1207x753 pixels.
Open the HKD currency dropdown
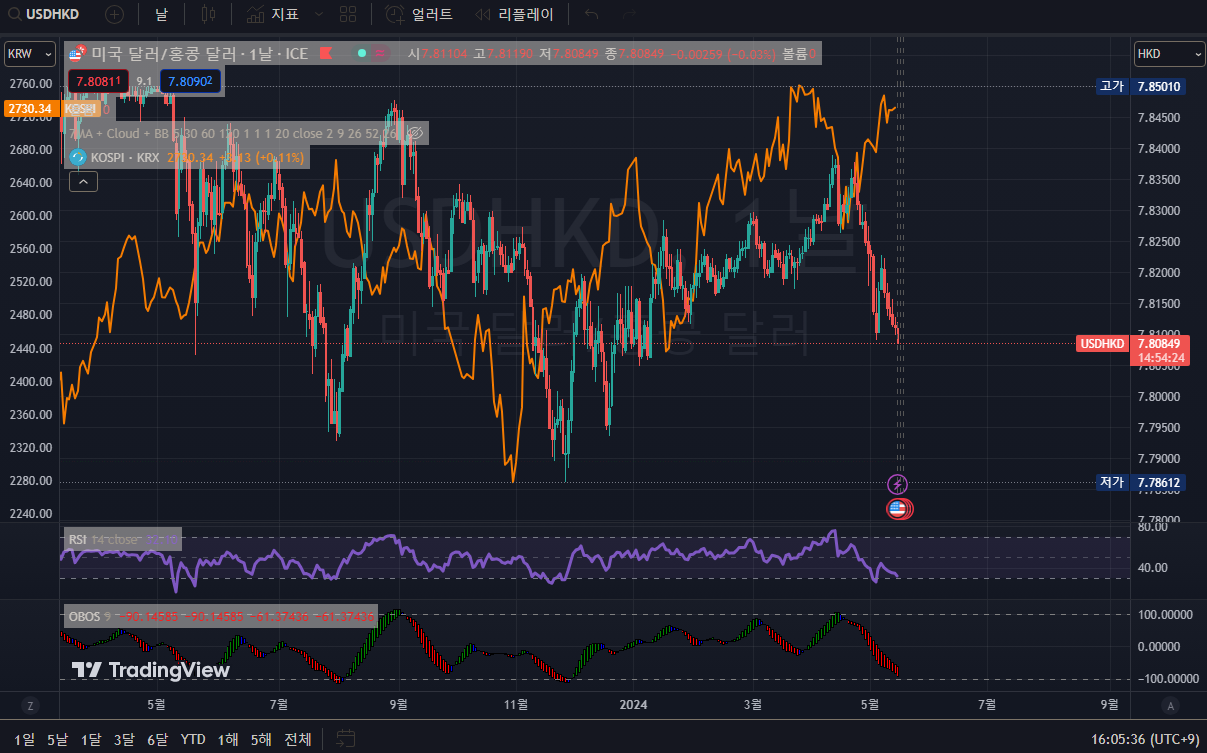pos(1169,54)
